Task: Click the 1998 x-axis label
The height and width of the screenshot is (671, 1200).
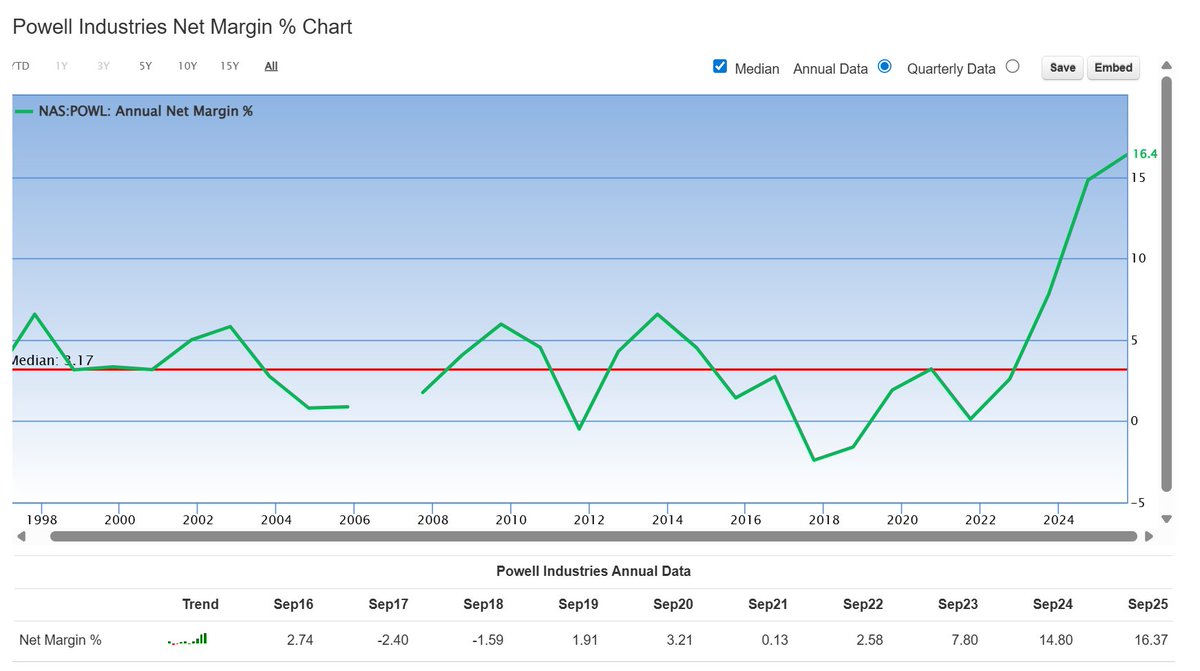Action: click(x=41, y=520)
